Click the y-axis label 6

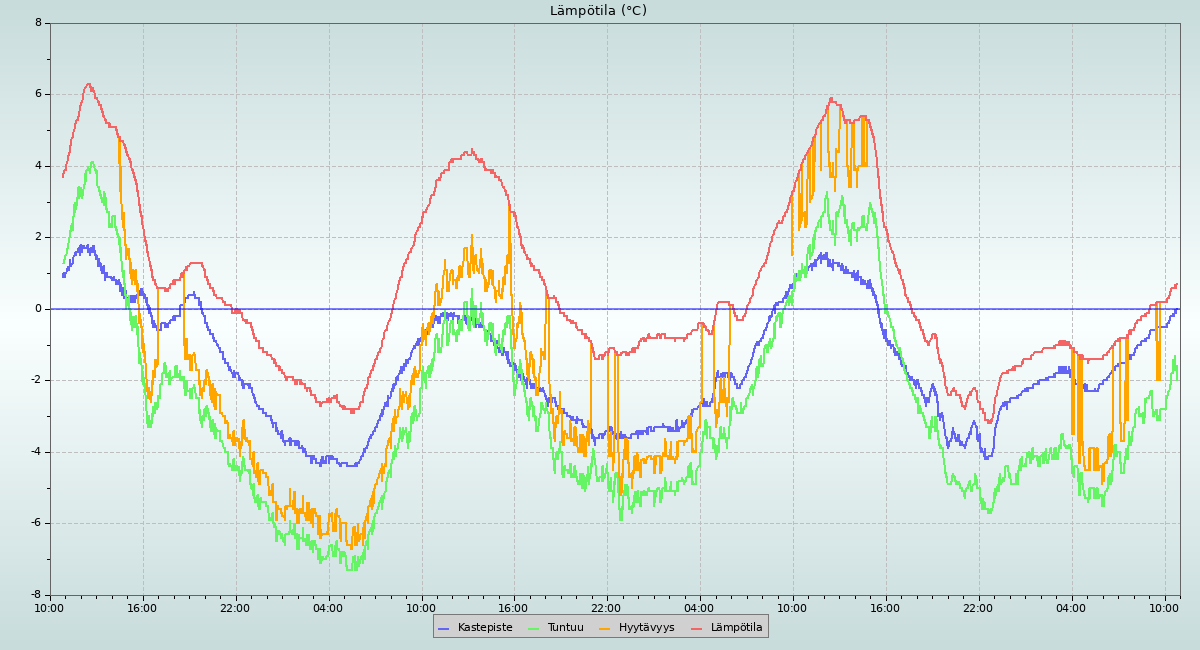pos(38,94)
